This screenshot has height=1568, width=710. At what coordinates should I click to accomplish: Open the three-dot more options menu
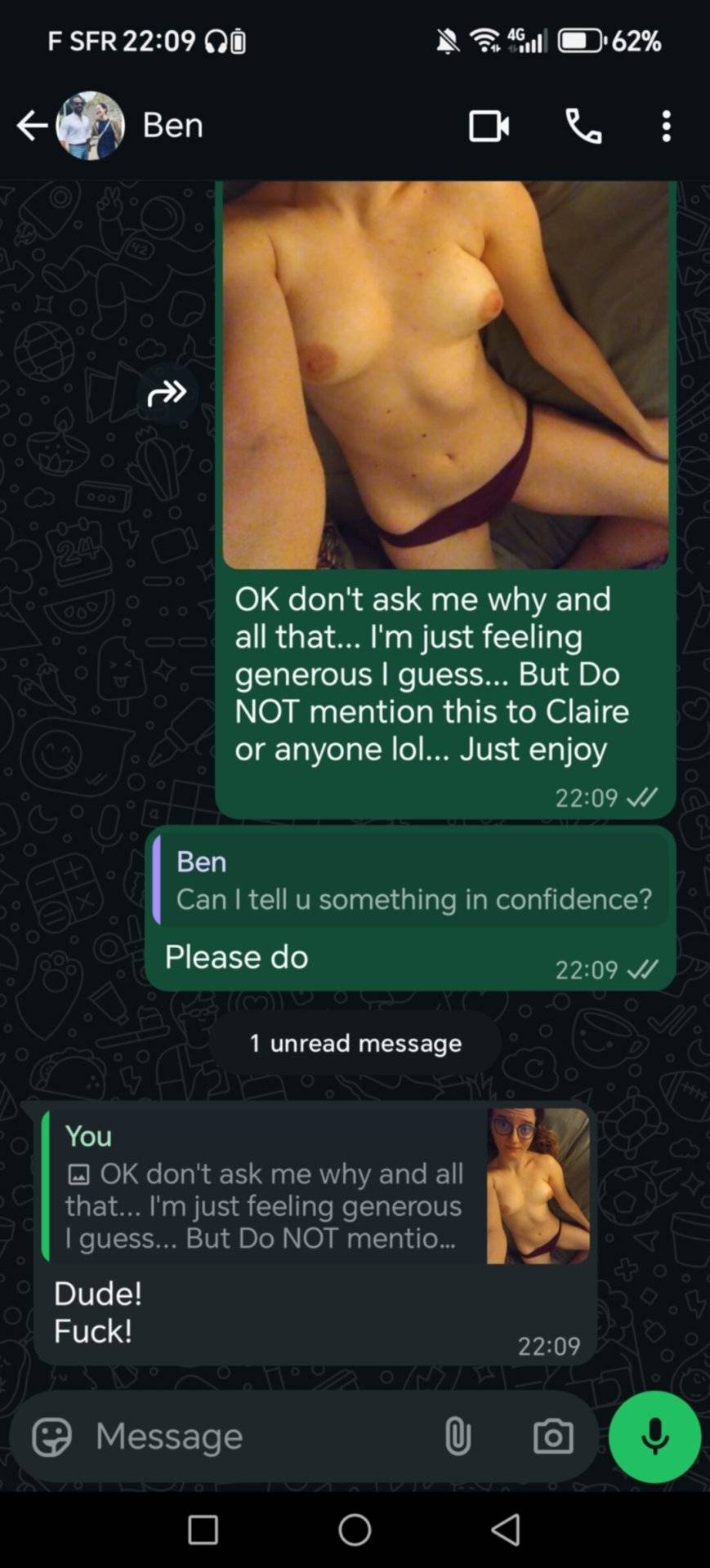tap(667, 127)
